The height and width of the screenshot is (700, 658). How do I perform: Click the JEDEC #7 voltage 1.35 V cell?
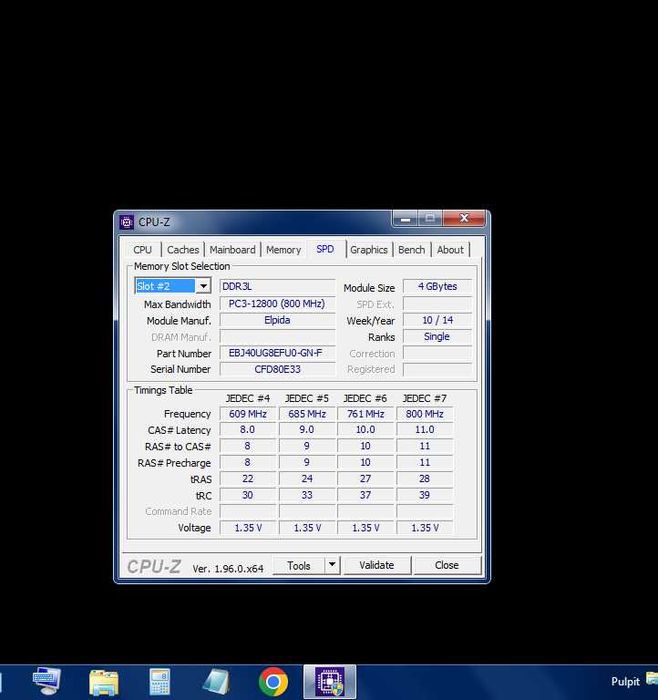(x=425, y=528)
